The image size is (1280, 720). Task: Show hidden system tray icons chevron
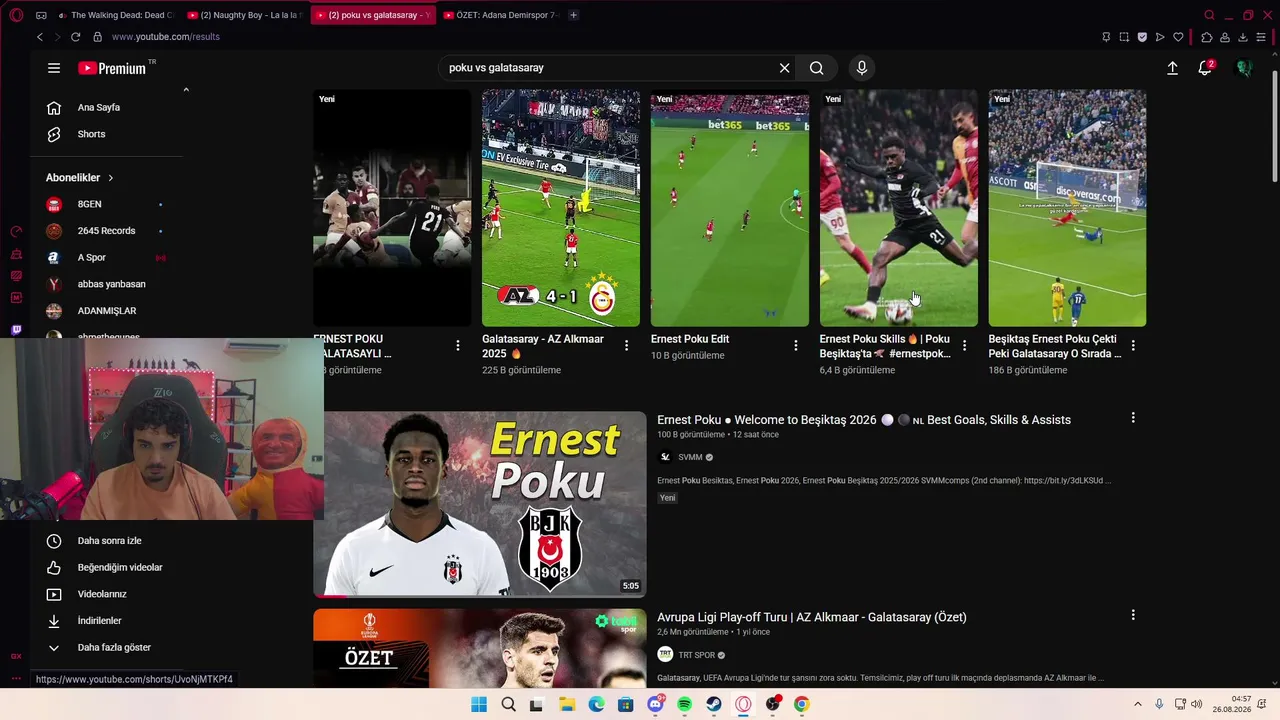(1137, 704)
